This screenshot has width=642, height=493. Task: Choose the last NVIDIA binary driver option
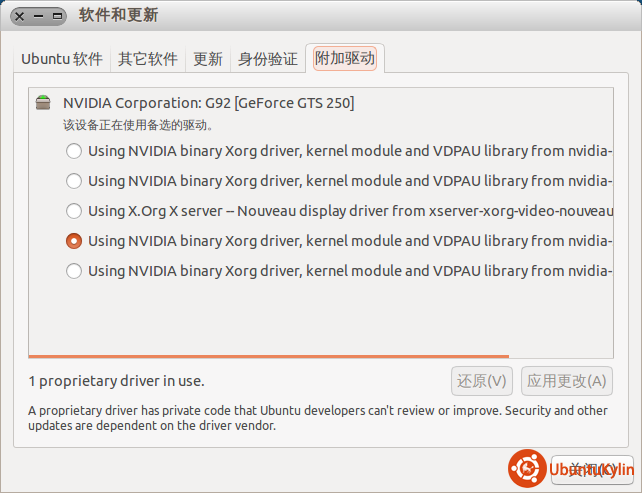click(74, 271)
